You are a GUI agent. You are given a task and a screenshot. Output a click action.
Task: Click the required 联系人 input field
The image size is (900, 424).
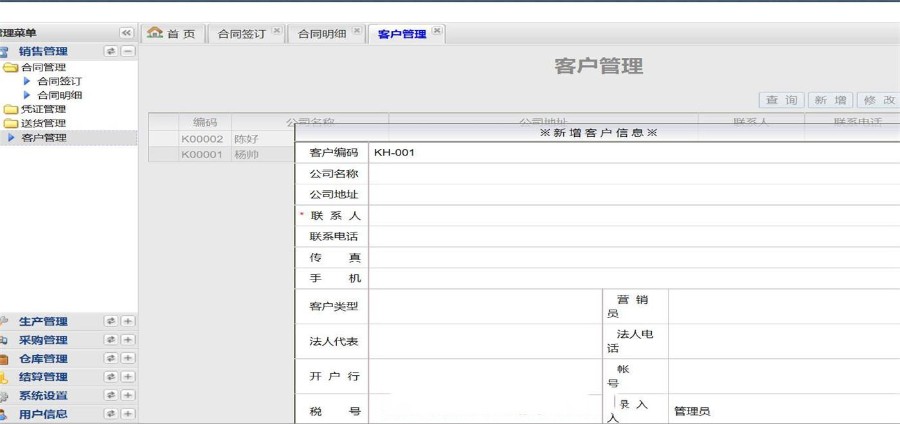pos(634,216)
